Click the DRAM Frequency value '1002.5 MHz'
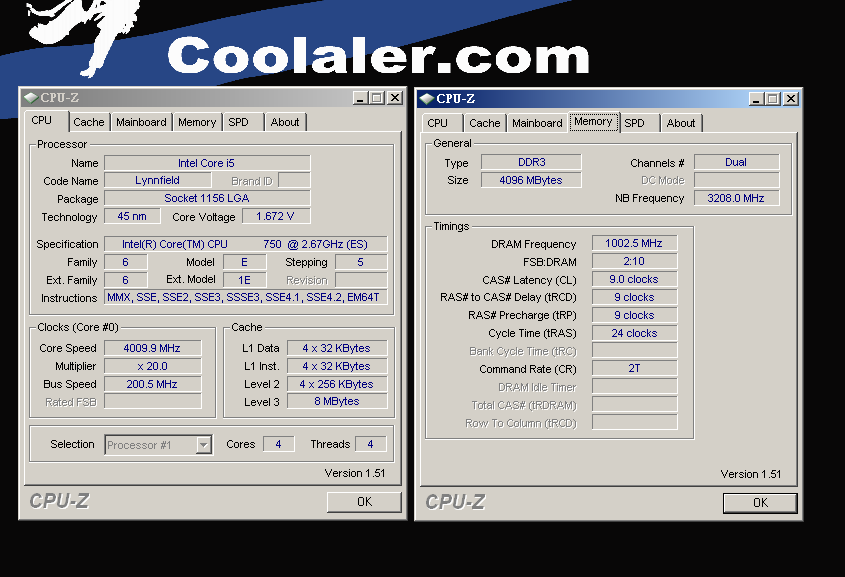Image resolution: width=845 pixels, height=577 pixels. pyautogui.click(x=635, y=243)
